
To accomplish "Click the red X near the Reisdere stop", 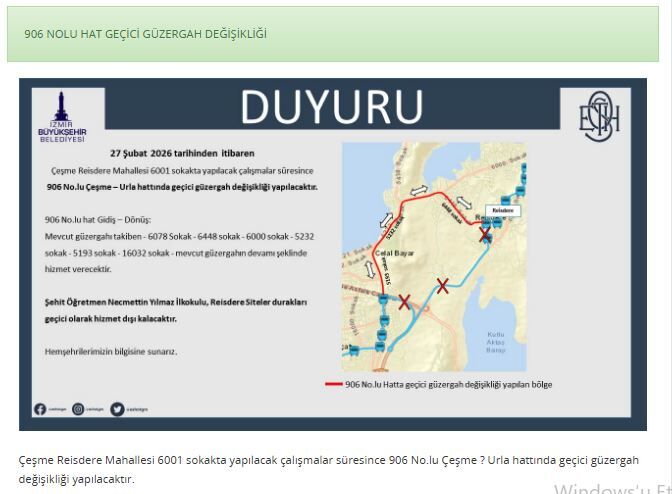I will [485, 234].
